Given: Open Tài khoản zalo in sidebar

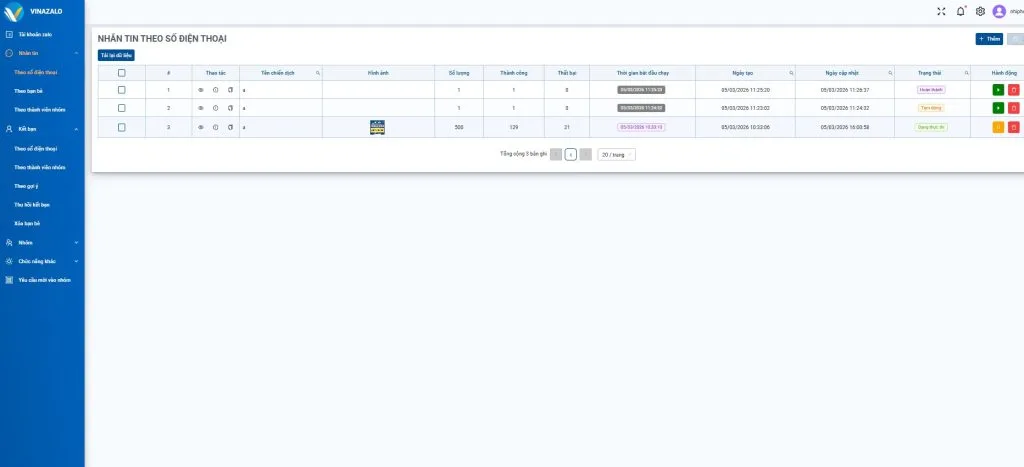Looking at the screenshot, I should [x=35, y=34].
